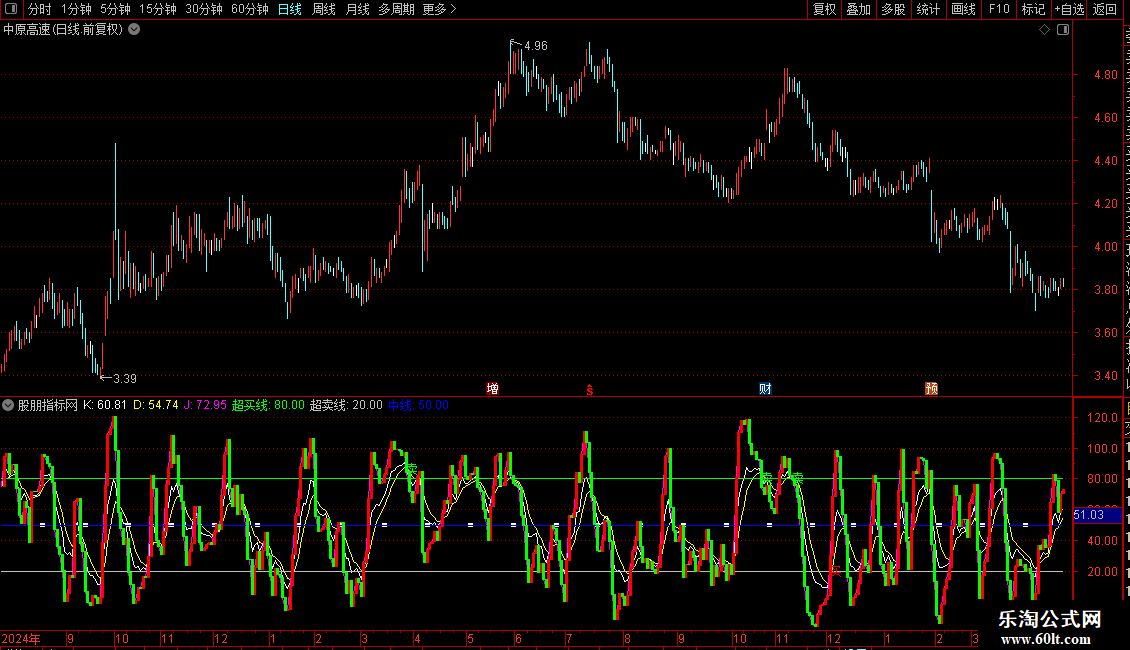Open 多周期 multi-period view
The height and width of the screenshot is (650, 1130).
tap(396, 9)
